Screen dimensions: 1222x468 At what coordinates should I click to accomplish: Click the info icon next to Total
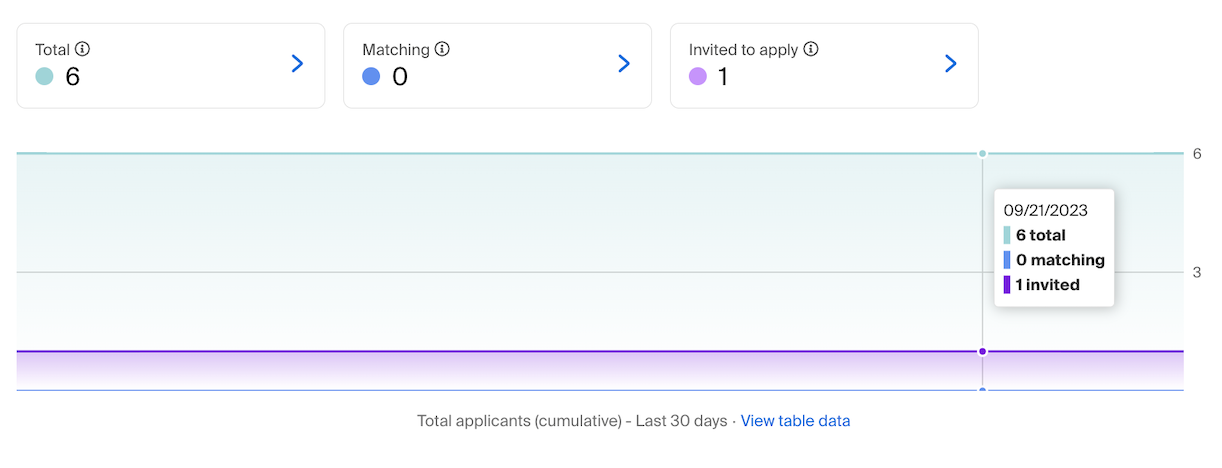(x=83, y=49)
